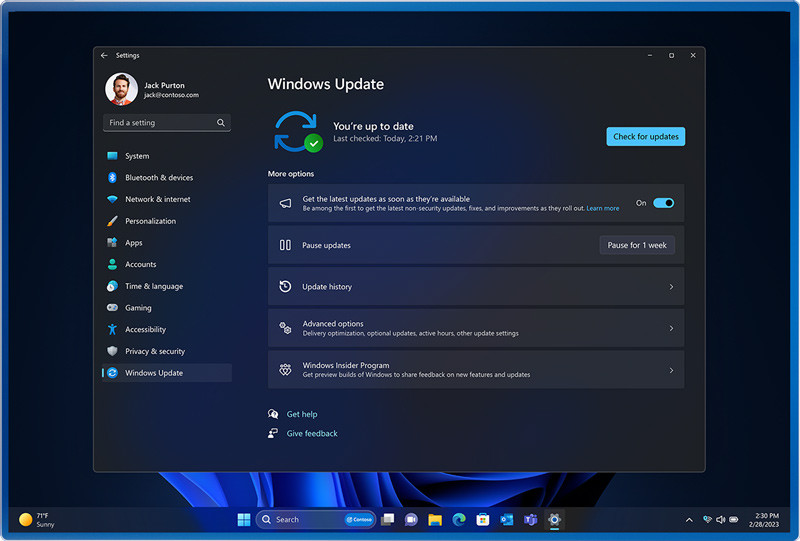Click the Network & internet Wi-Fi icon
The width and height of the screenshot is (800, 541).
click(113, 200)
